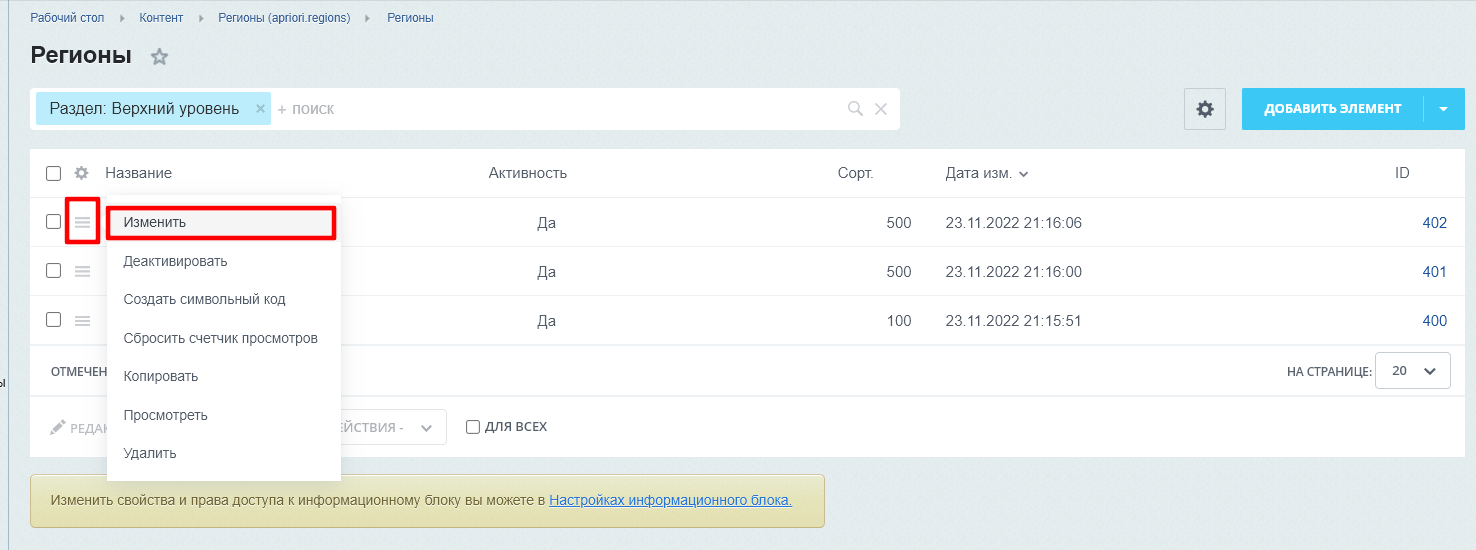Clear the search field with the X icon

(881, 109)
